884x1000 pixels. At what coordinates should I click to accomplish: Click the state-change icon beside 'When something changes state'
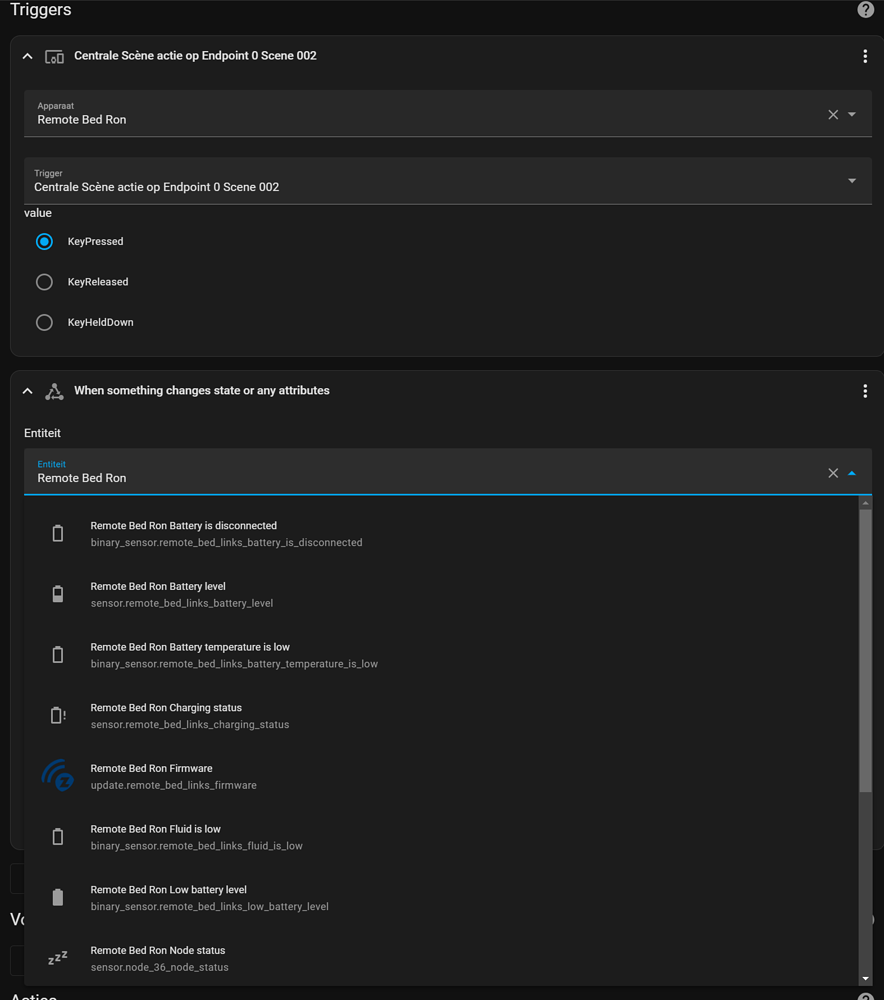click(54, 391)
